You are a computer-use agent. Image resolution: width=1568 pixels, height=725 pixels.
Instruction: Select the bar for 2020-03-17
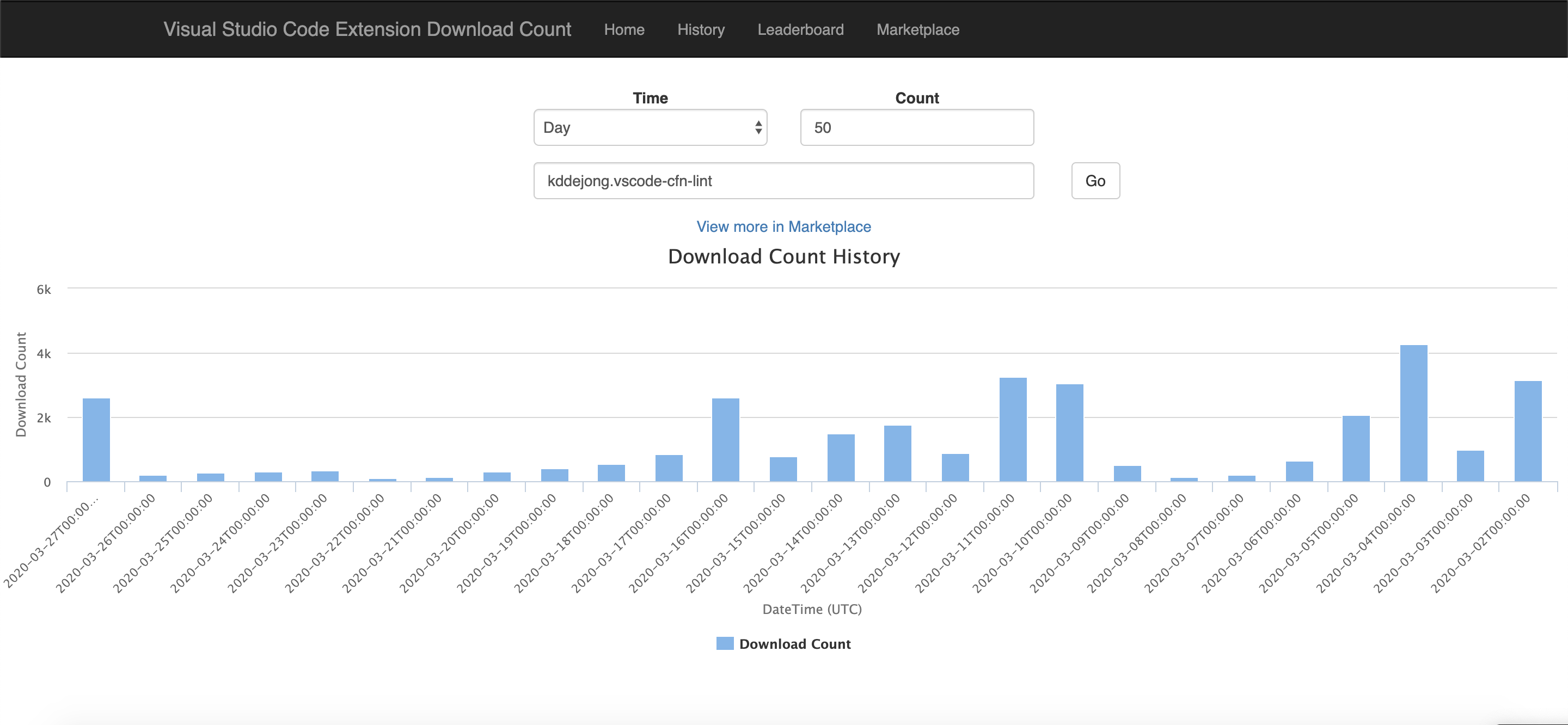click(669, 468)
